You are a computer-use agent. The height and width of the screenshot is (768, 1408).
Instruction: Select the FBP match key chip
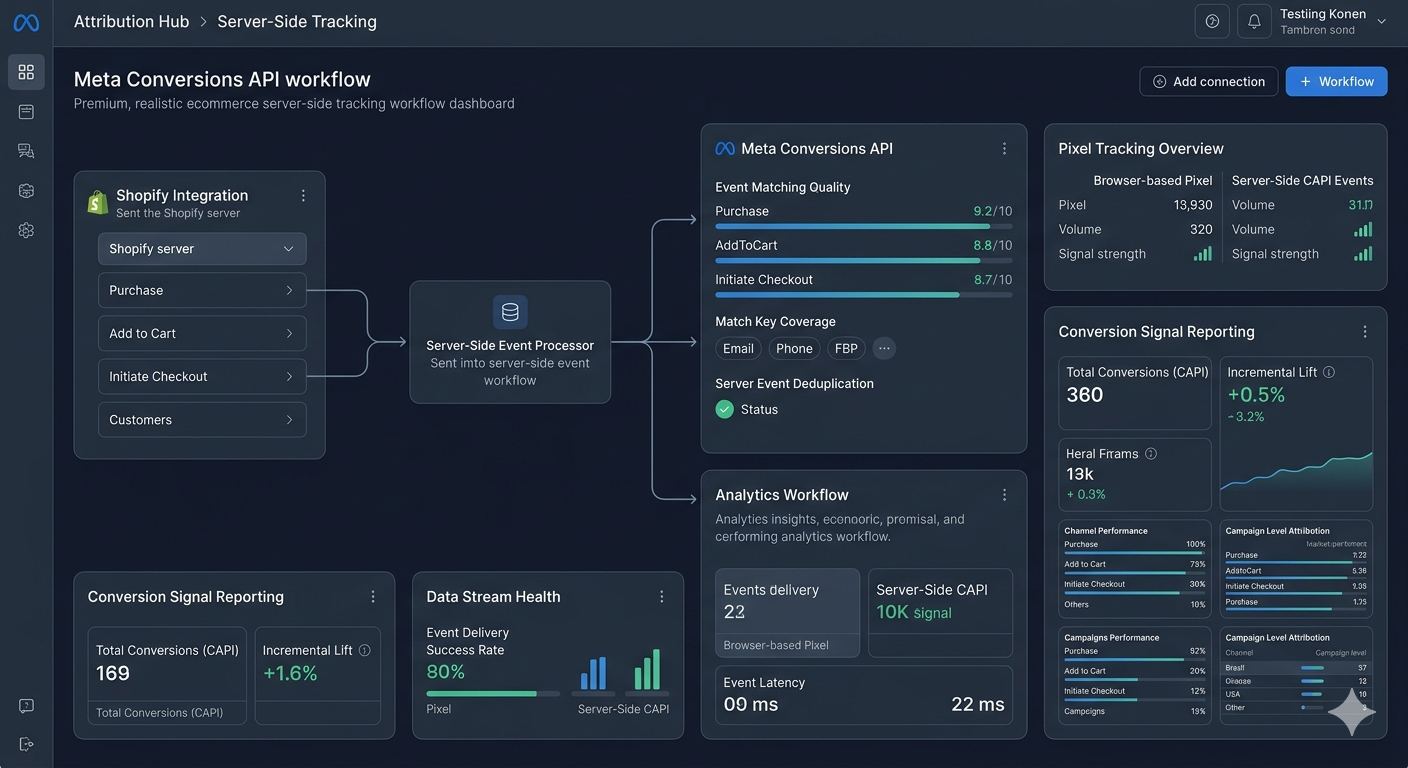point(846,348)
